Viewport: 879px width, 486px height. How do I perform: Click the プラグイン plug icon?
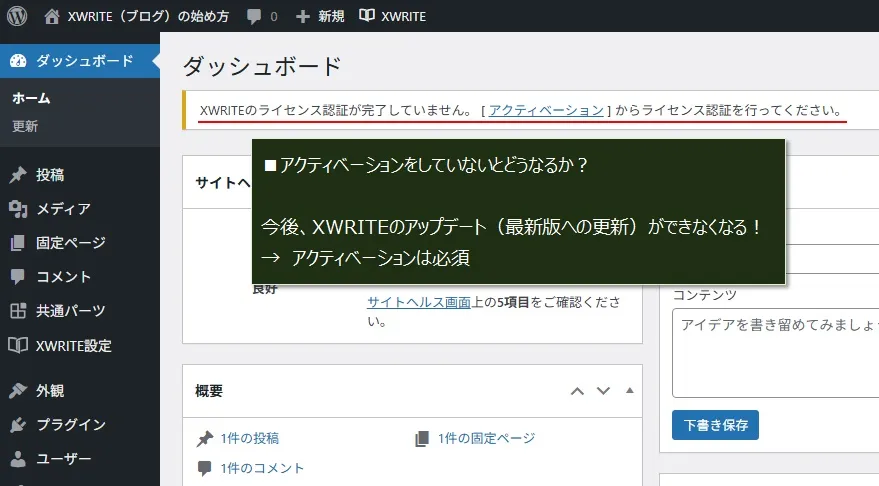coord(18,424)
